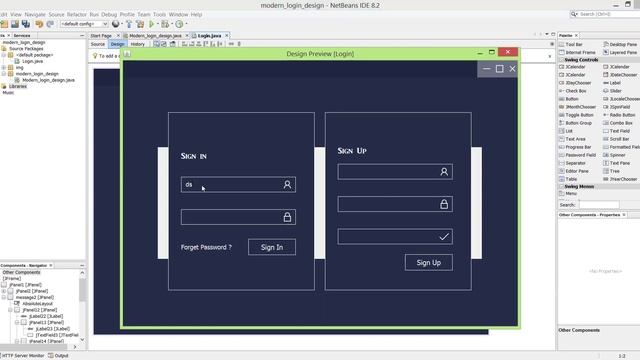Expand jPanel2 in the Navigator tree

4,291
